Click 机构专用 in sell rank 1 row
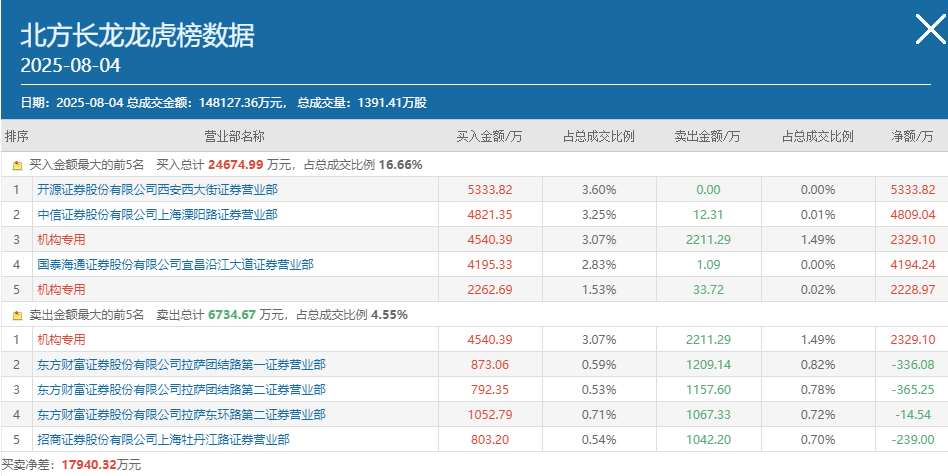Viewport: 948px width, 476px height. 61,340
